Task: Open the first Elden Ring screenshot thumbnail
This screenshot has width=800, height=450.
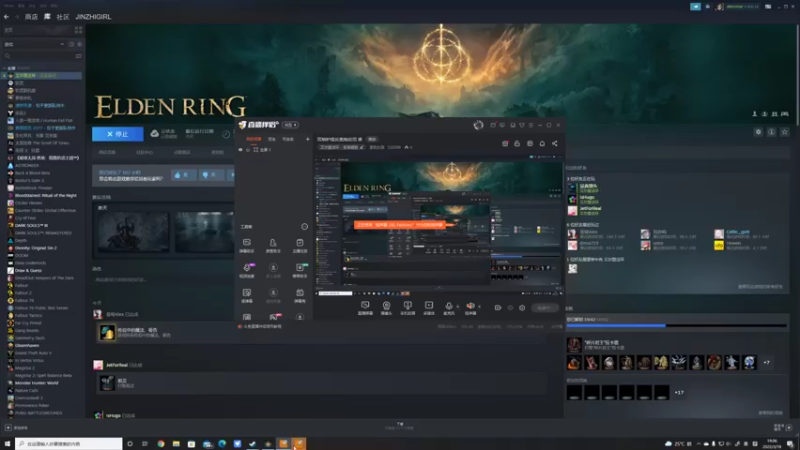Action: click(x=133, y=232)
